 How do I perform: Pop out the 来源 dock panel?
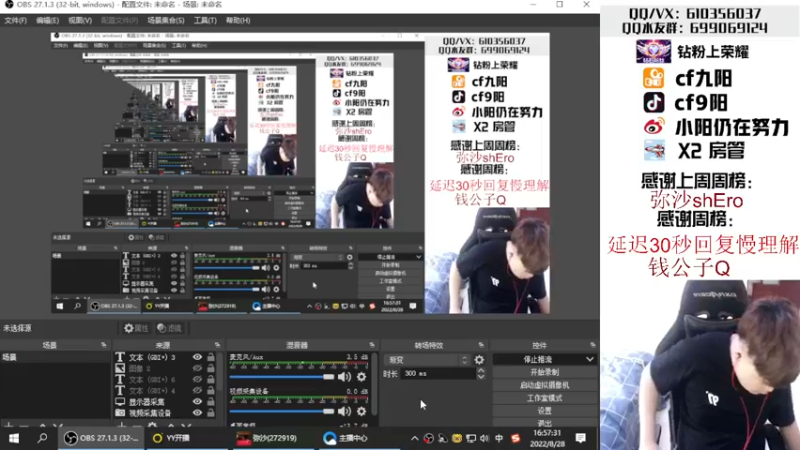click(217, 345)
